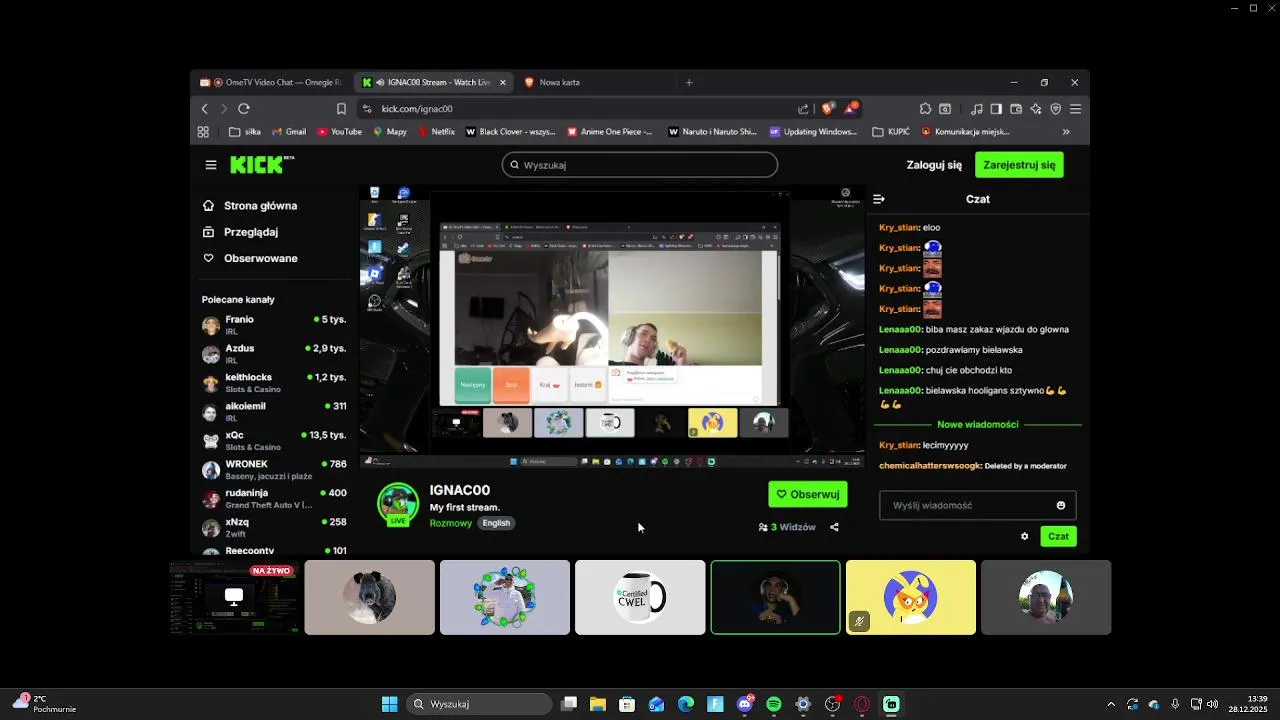Open File Explorer from the taskbar

coord(598,704)
